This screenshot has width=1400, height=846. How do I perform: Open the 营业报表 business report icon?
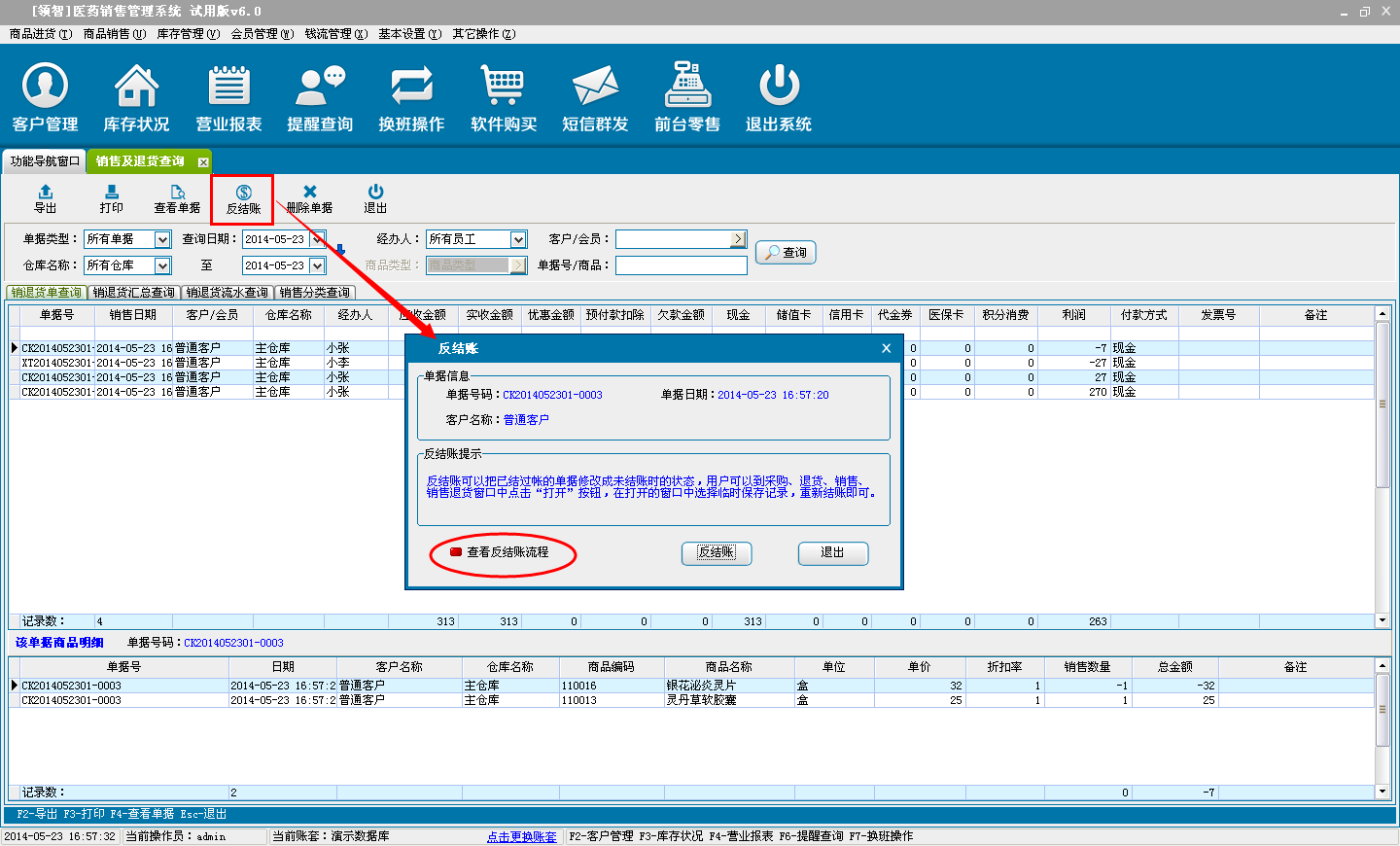coord(228,97)
